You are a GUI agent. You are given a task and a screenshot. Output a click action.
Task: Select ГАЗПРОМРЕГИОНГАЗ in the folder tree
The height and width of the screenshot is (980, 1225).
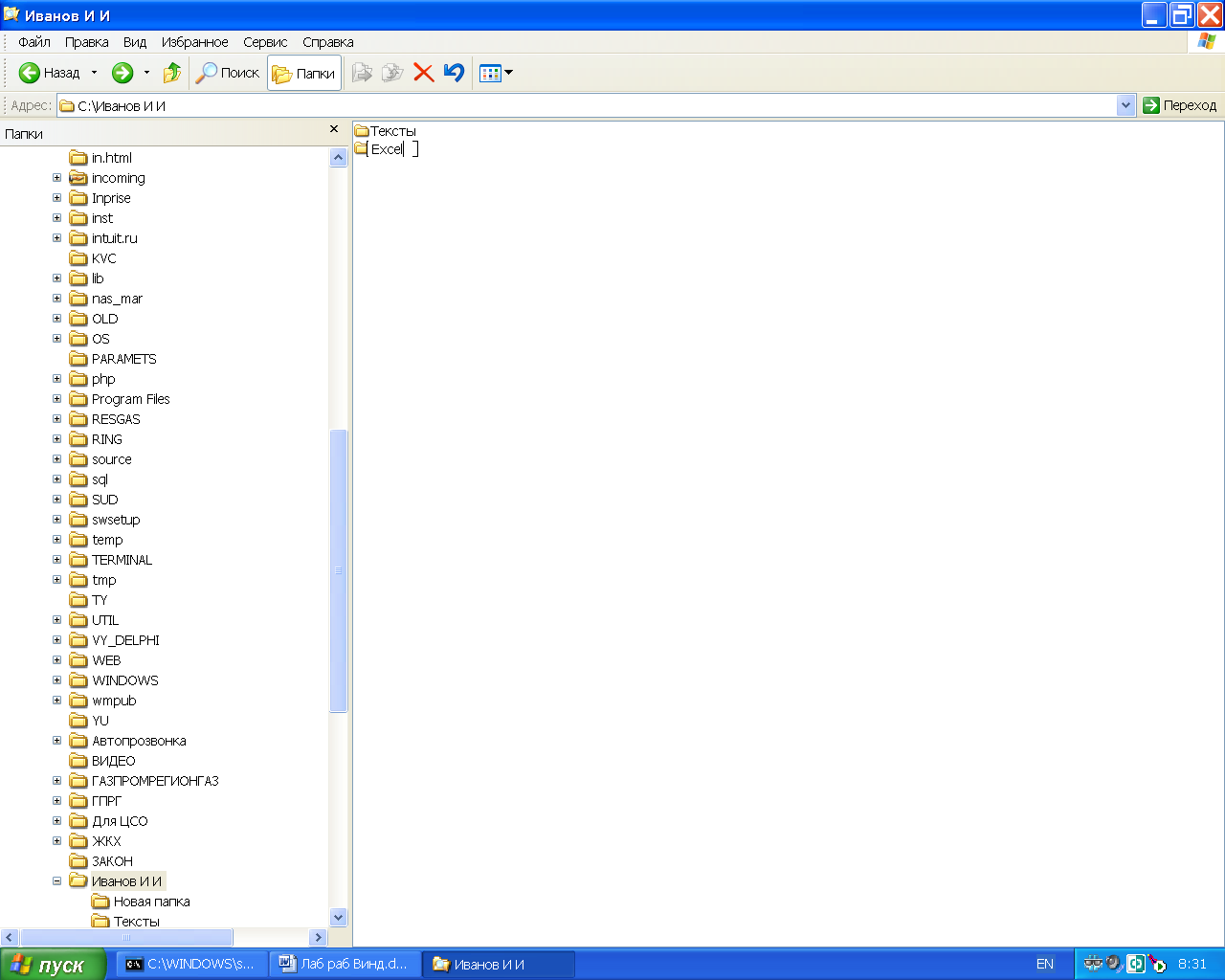click(155, 781)
